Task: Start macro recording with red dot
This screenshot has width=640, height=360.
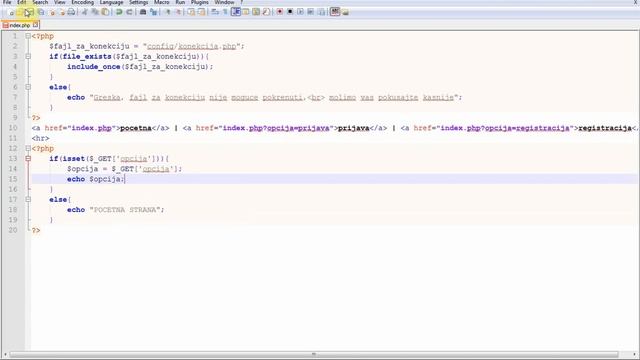Action: pyautogui.click(x=280, y=12)
